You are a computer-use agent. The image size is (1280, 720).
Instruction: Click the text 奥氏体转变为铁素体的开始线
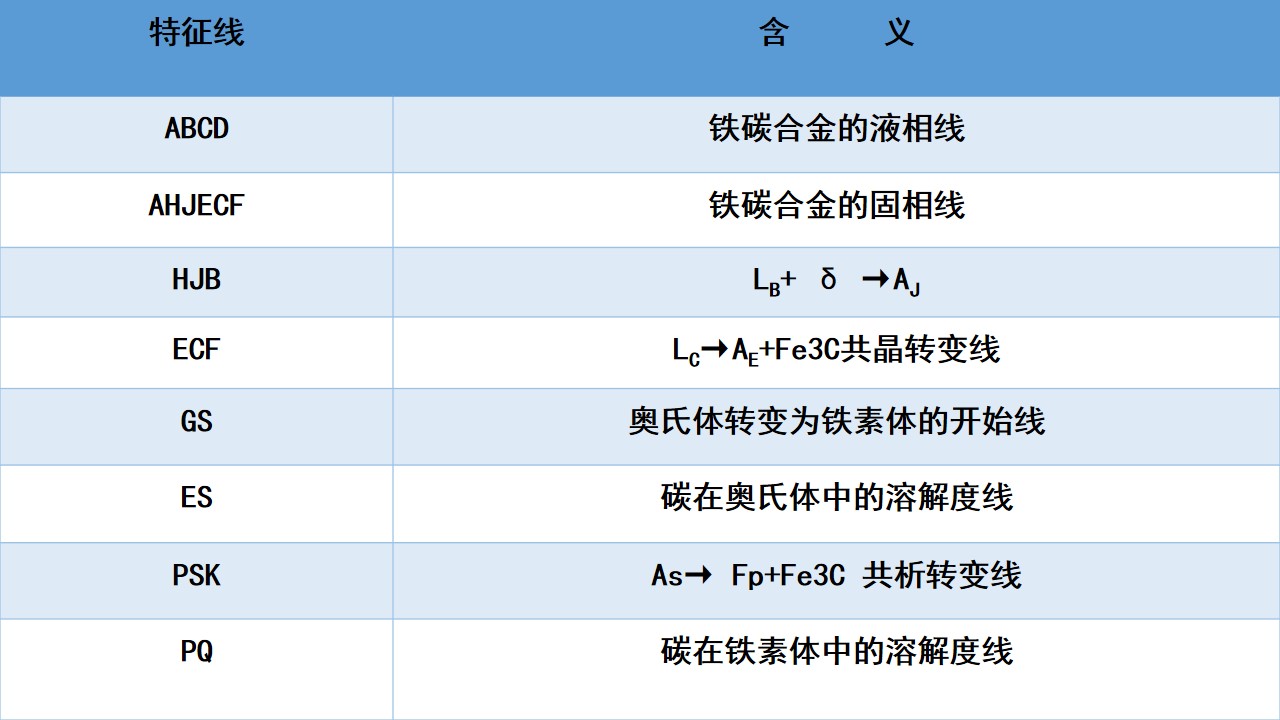[836, 421]
